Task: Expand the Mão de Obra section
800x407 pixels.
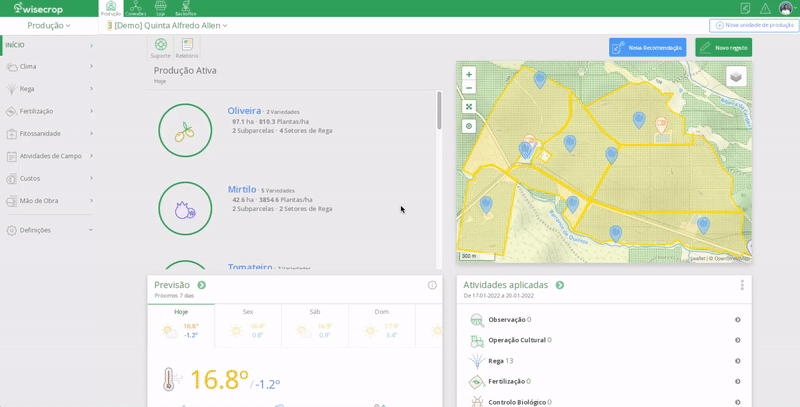Action: (x=49, y=201)
